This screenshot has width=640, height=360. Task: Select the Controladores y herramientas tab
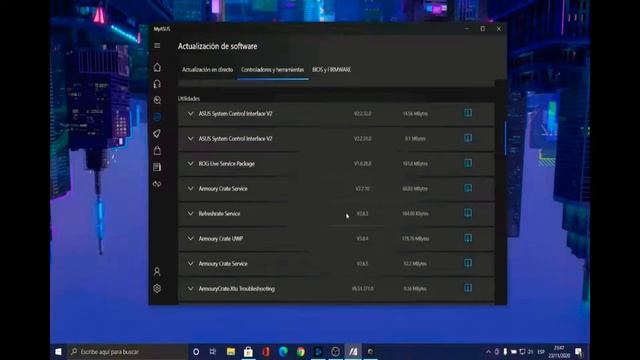click(272, 70)
